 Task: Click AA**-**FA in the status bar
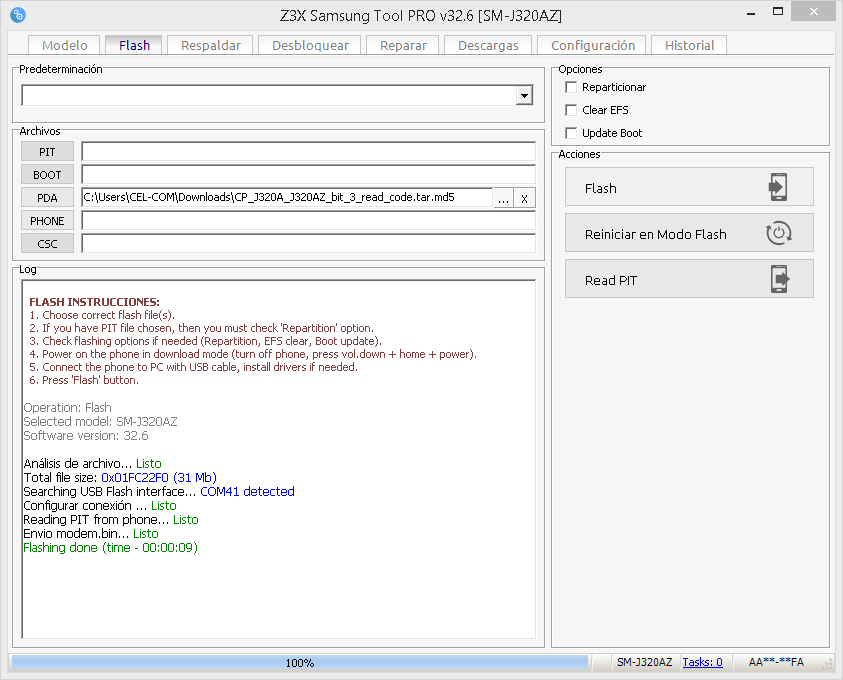[x=776, y=662]
